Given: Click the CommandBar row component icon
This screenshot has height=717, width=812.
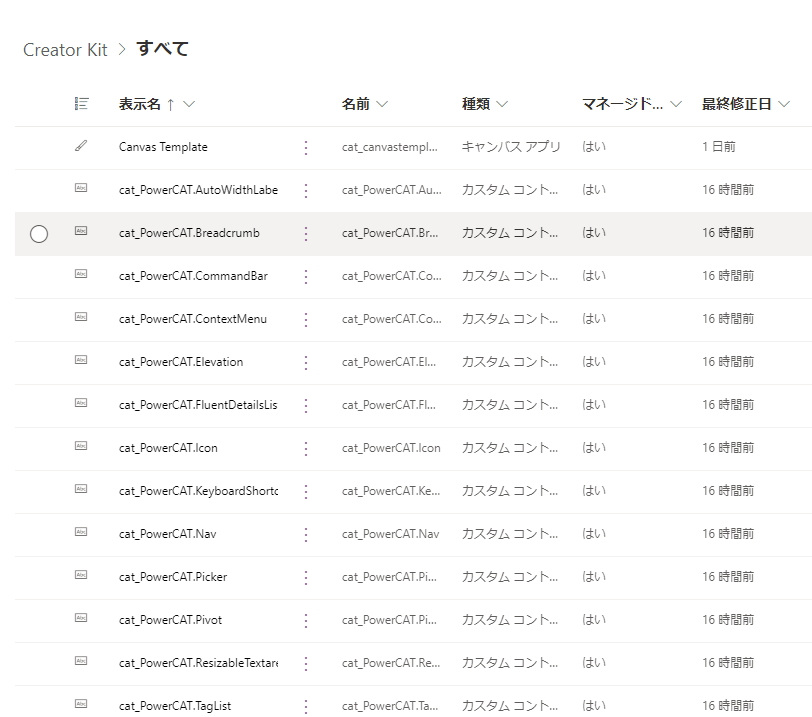Looking at the screenshot, I should [81, 274].
